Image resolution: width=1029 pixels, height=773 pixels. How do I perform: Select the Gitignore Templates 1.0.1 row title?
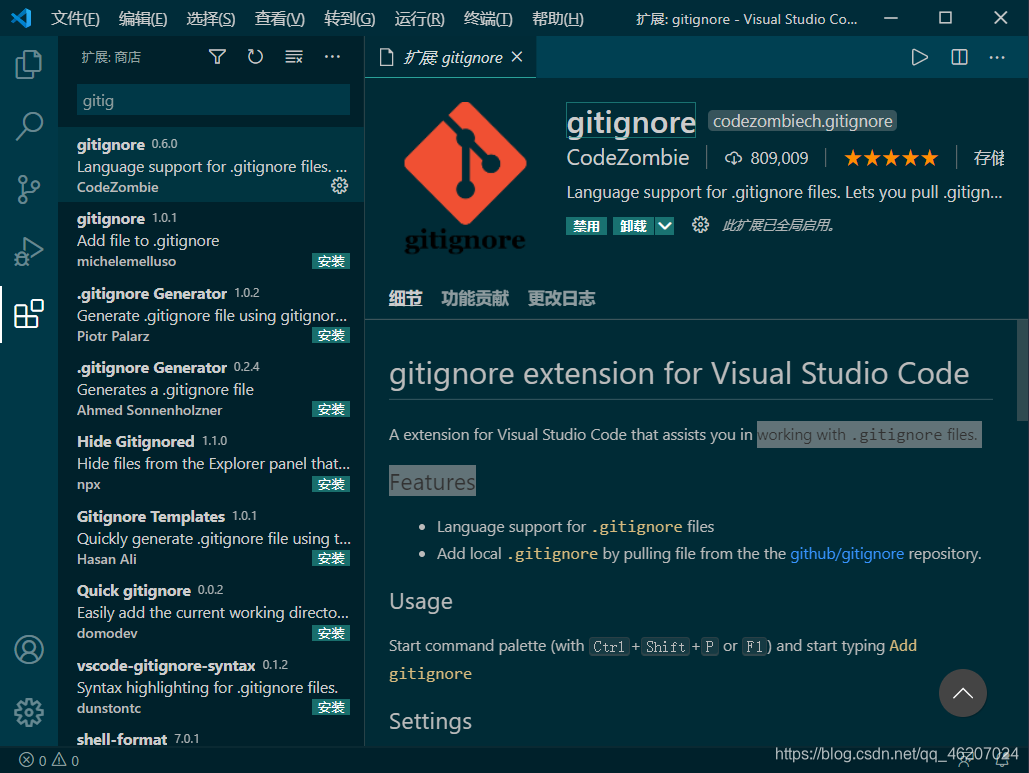click(151, 516)
